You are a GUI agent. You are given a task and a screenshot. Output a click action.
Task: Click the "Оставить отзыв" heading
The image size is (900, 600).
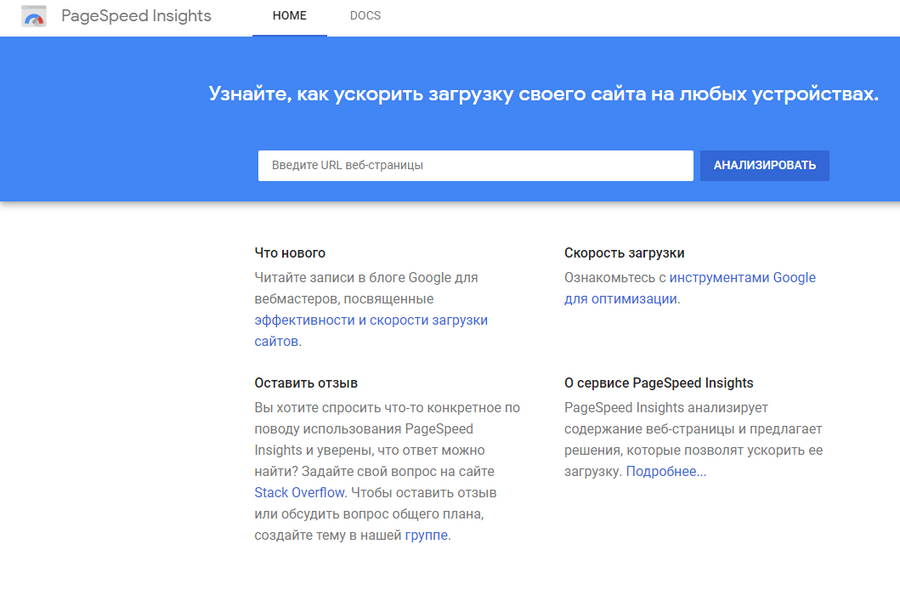tap(306, 383)
